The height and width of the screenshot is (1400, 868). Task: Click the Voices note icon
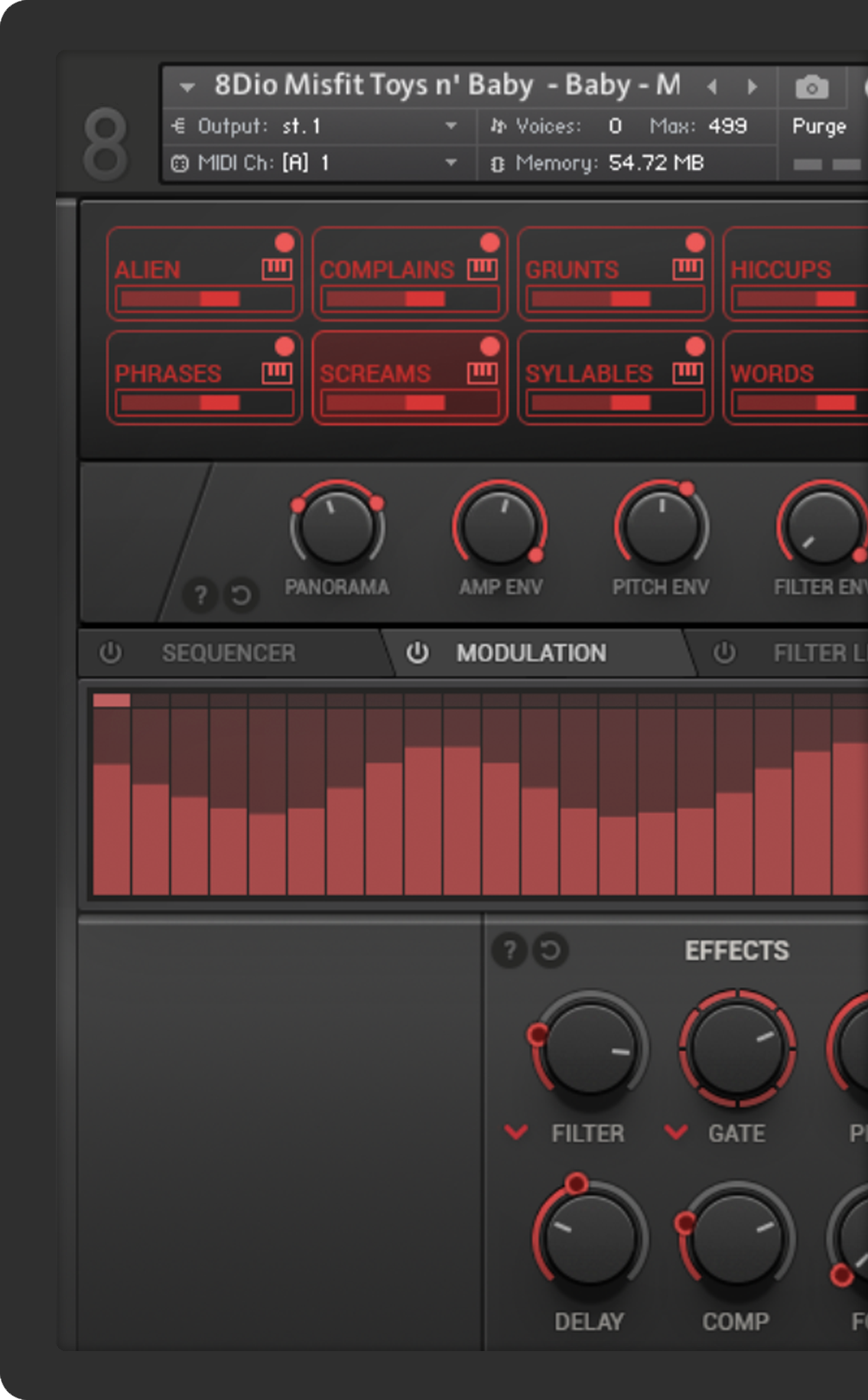(498, 125)
